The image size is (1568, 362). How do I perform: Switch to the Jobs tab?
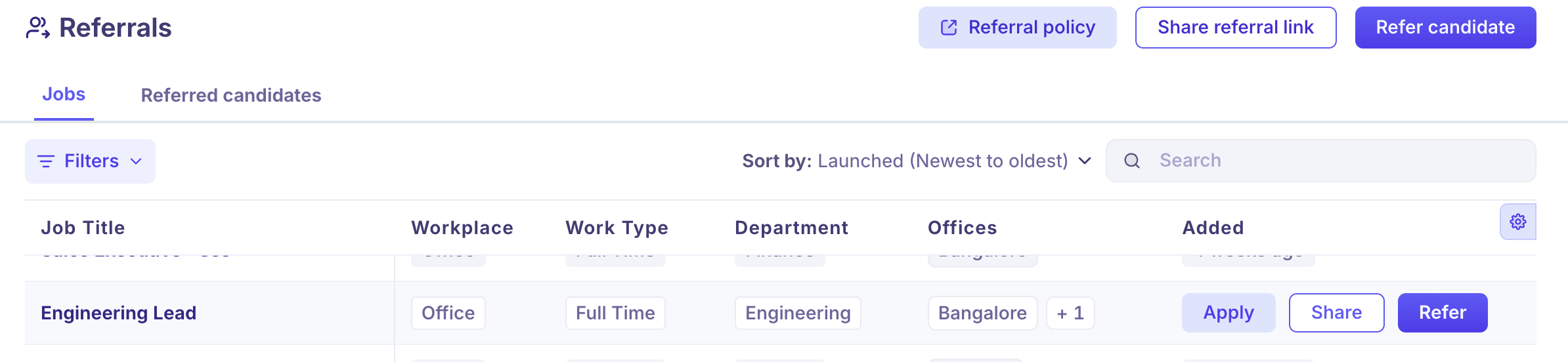click(64, 94)
